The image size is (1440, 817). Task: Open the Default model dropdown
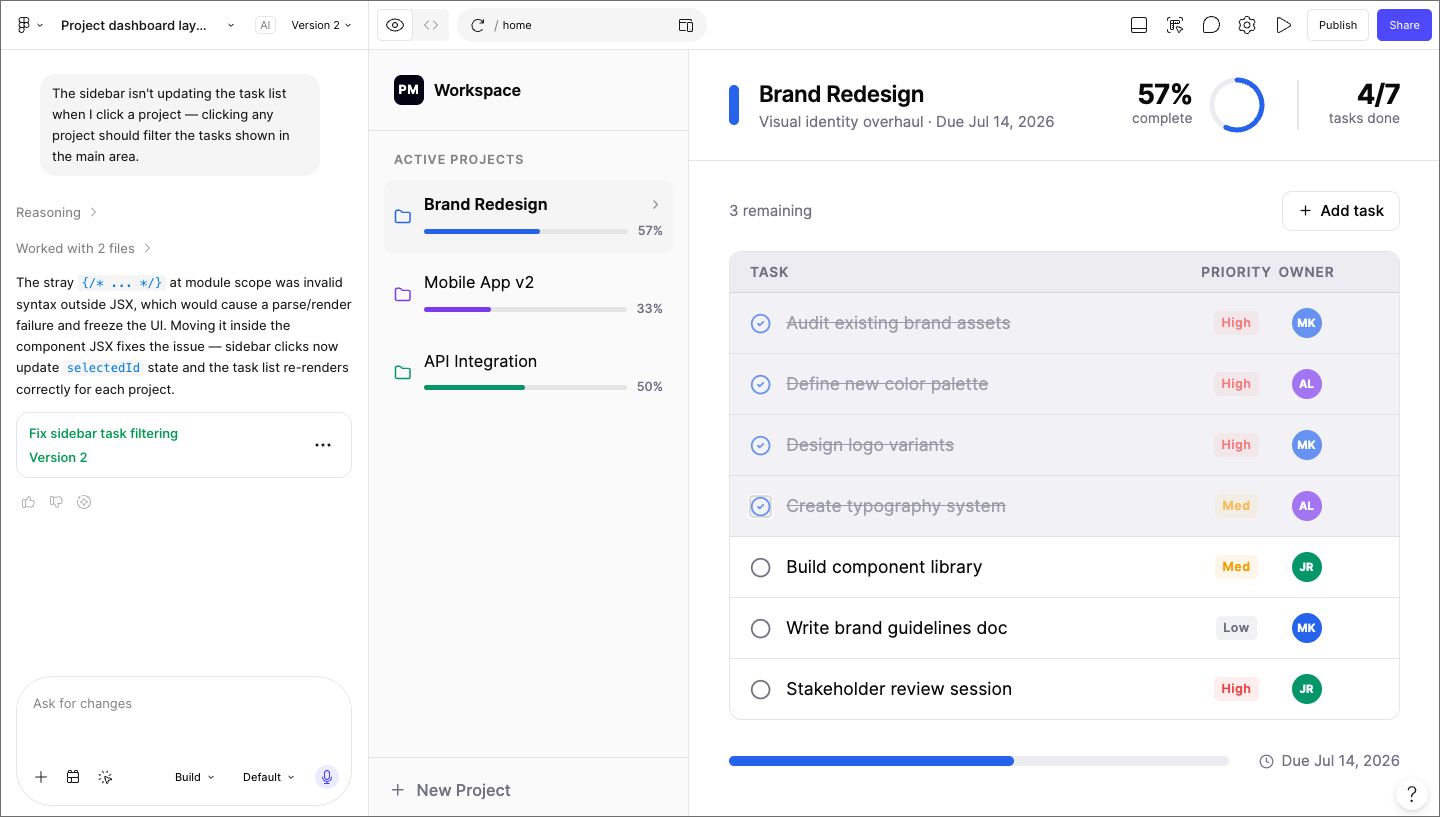click(269, 777)
